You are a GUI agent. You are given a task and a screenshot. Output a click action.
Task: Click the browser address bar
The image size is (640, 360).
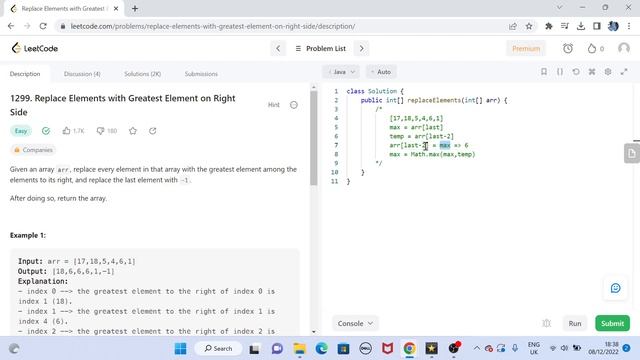281,26
